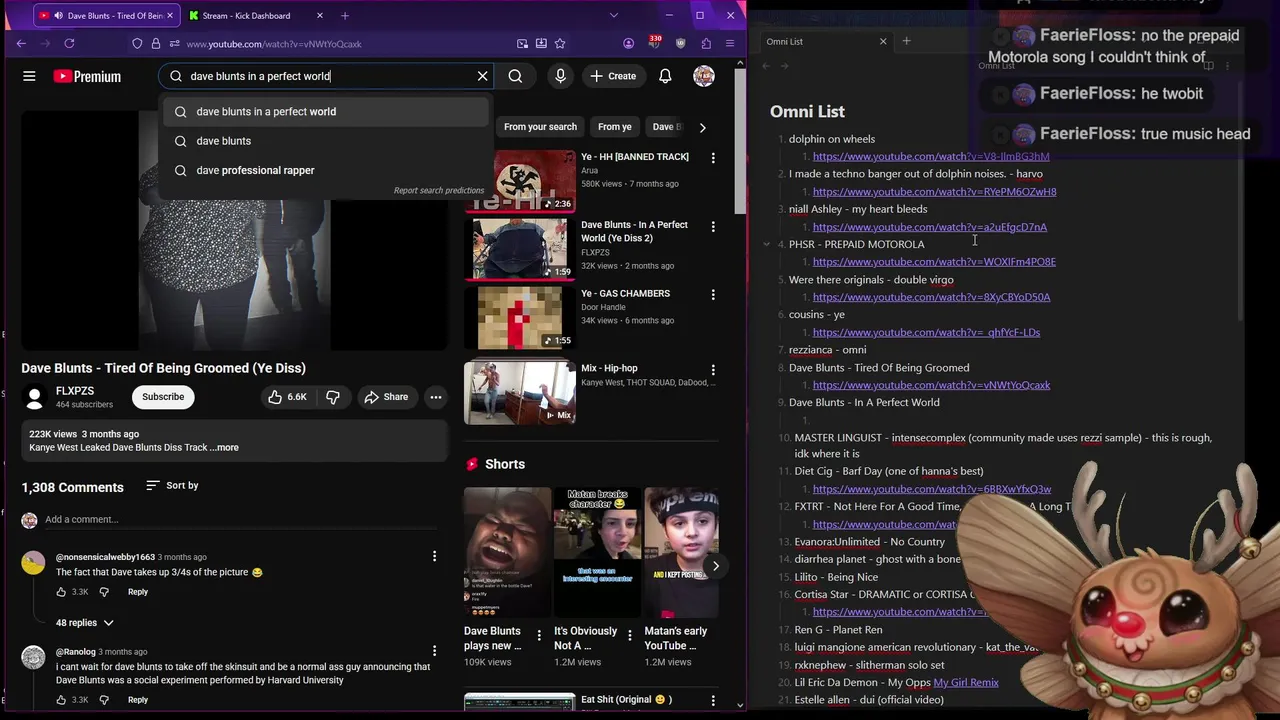This screenshot has width=1280, height=720.
Task: Open the Sort by comments dropdown
Action: click(x=172, y=485)
